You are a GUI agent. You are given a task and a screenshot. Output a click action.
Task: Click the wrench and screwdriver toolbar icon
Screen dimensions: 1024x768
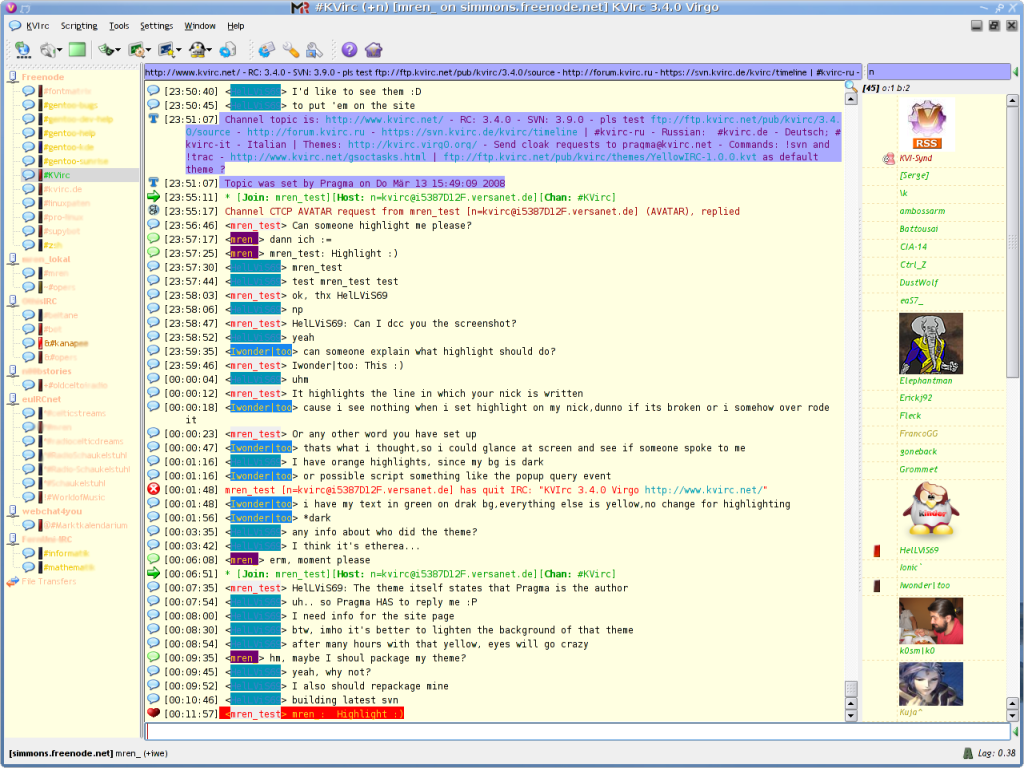[x=314, y=50]
